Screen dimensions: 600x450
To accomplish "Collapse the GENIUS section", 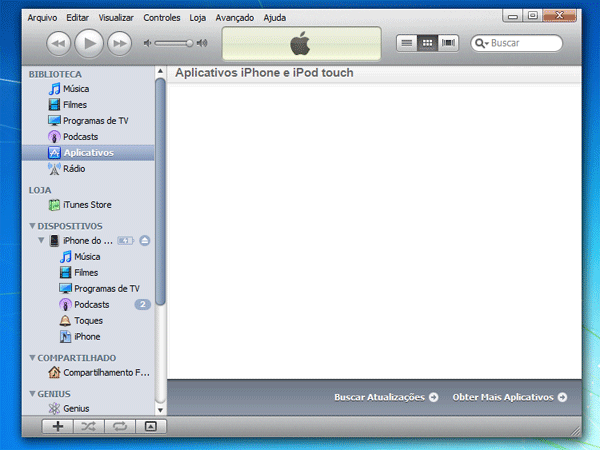I will point(33,394).
